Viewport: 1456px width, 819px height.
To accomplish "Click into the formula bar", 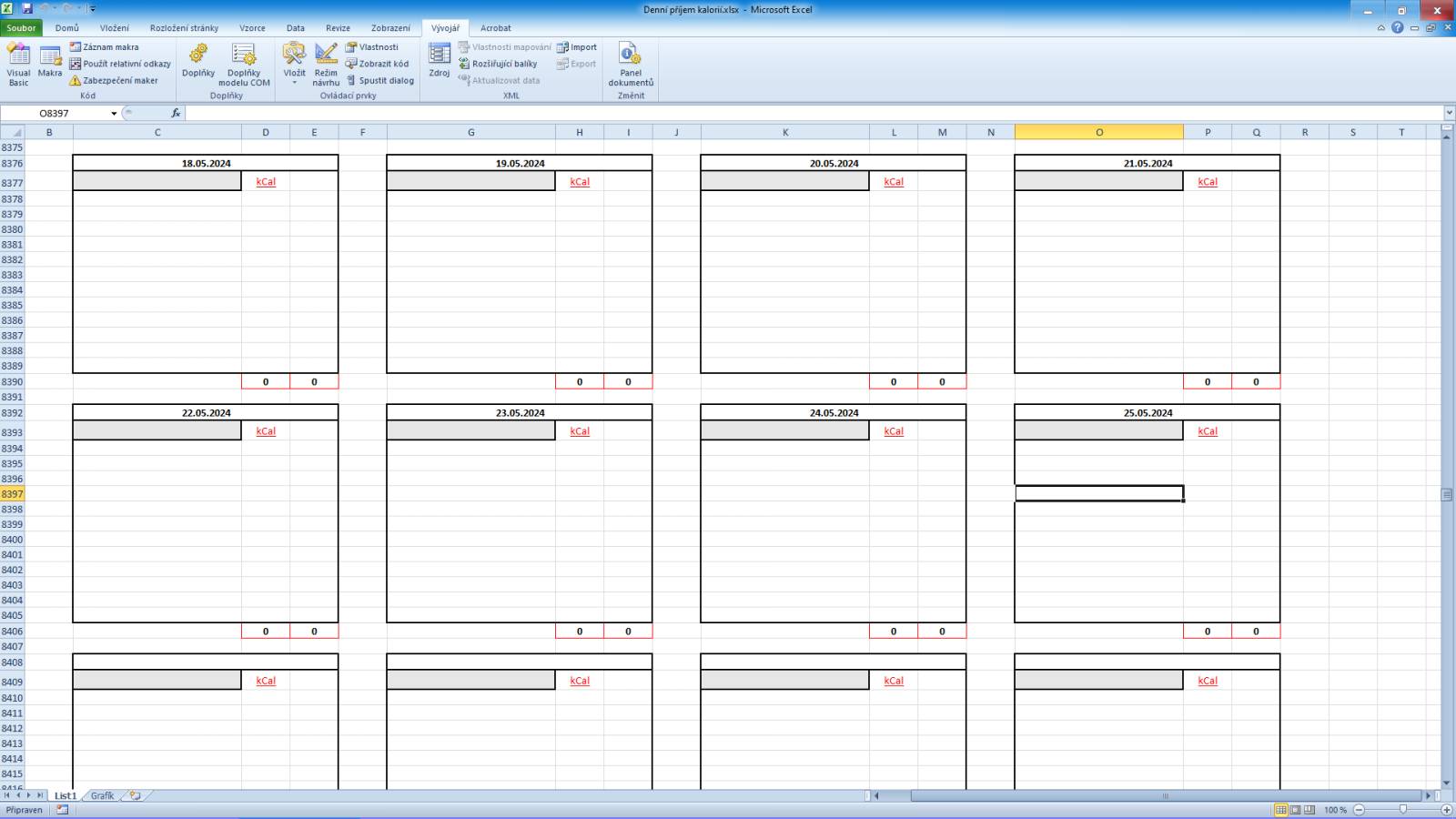I will 814,114.
